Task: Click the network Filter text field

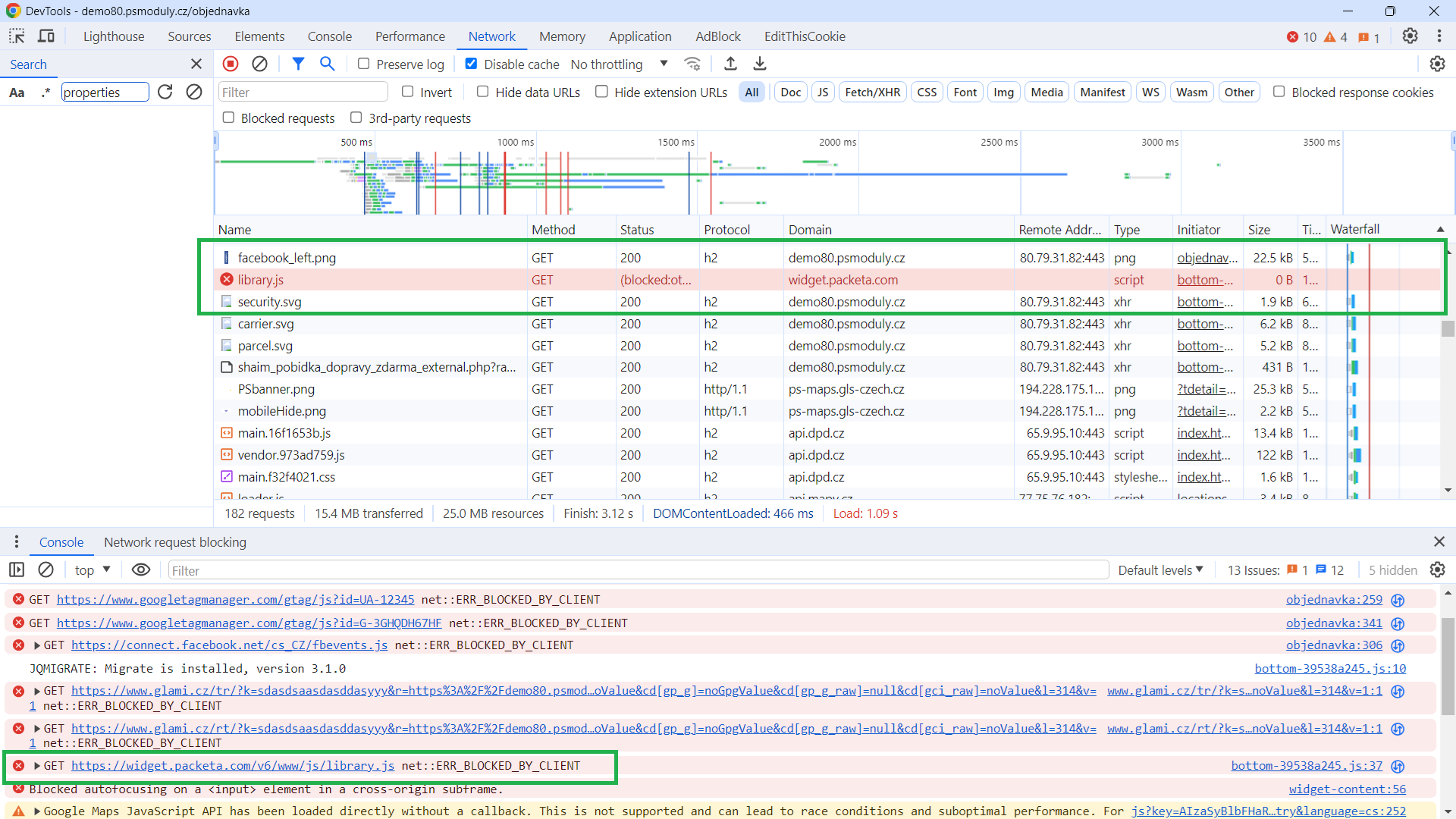Action: click(x=303, y=93)
